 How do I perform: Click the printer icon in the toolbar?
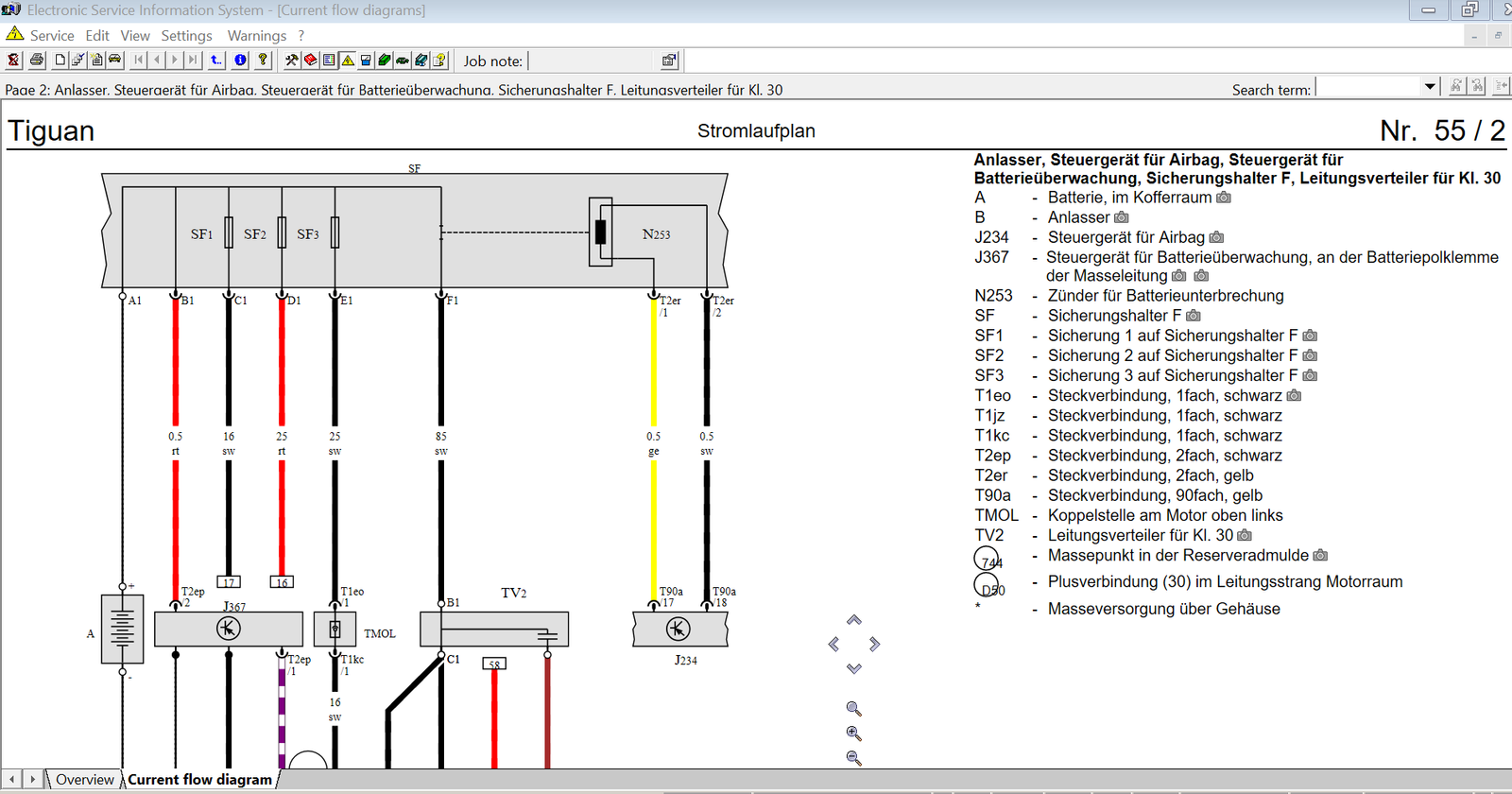tap(37, 60)
